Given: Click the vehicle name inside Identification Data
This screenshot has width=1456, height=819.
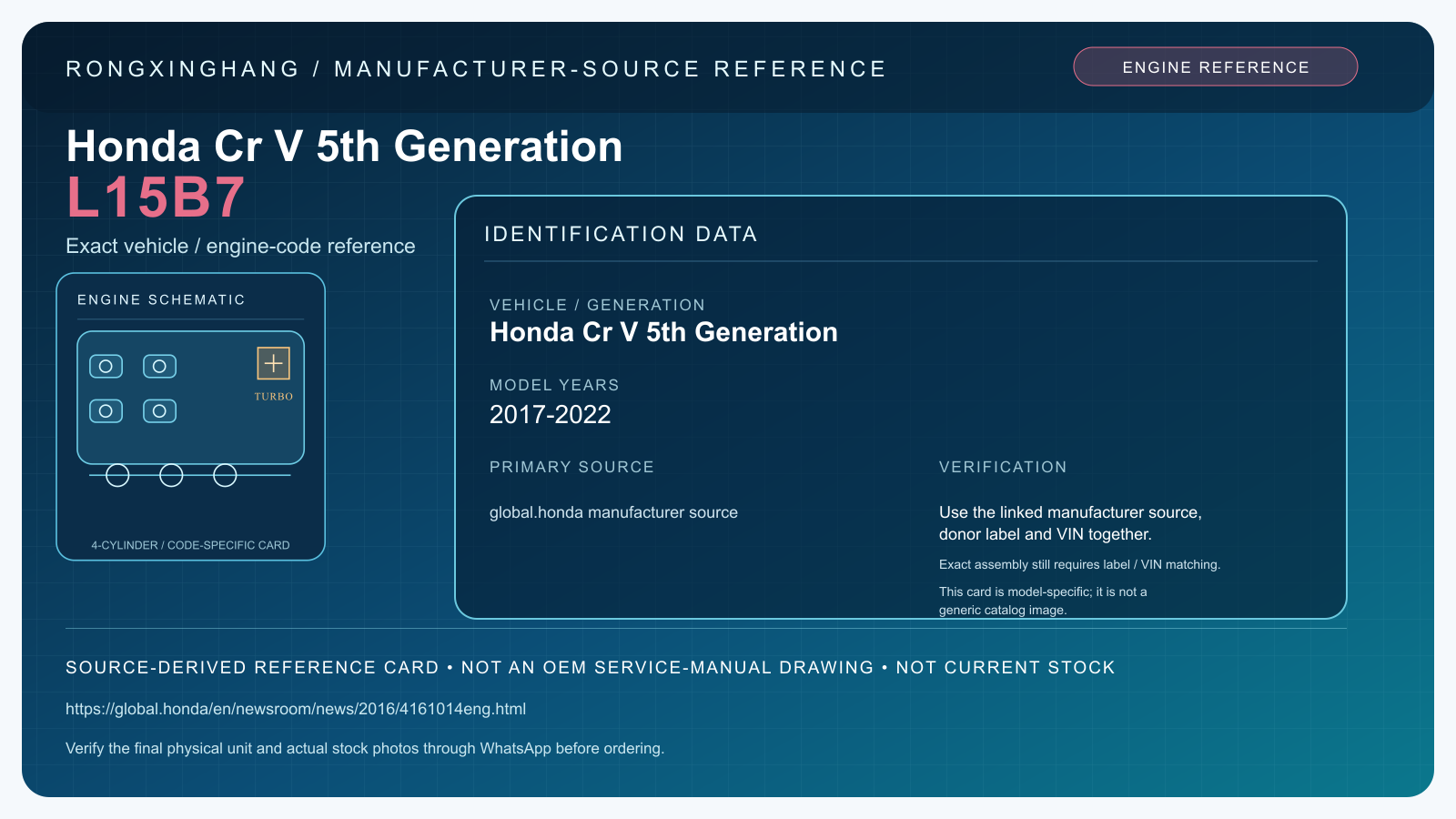Looking at the screenshot, I should pyautogui.click(x=663, y=332).
